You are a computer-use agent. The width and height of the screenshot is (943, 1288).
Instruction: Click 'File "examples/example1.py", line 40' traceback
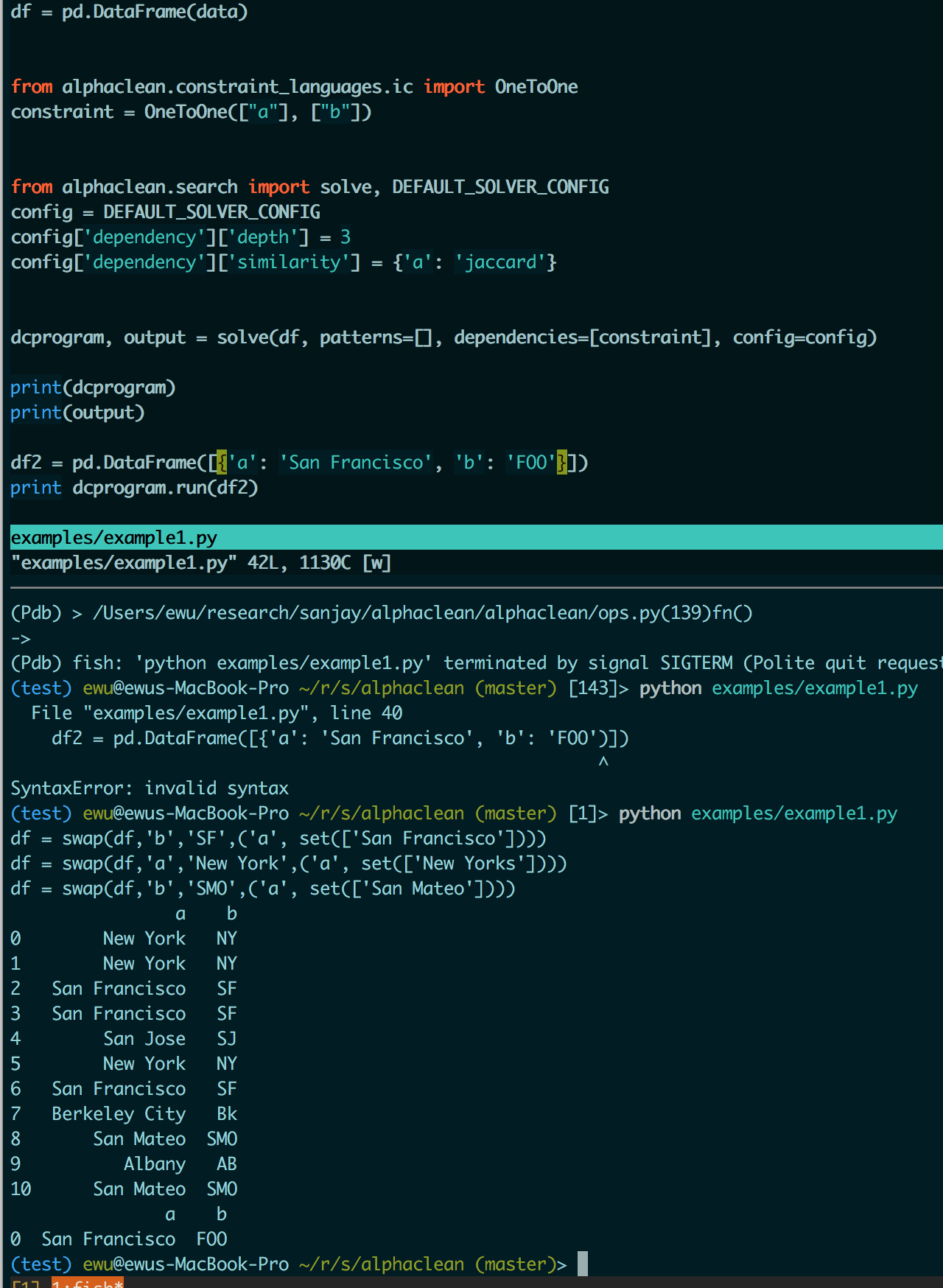pos(217,713)
